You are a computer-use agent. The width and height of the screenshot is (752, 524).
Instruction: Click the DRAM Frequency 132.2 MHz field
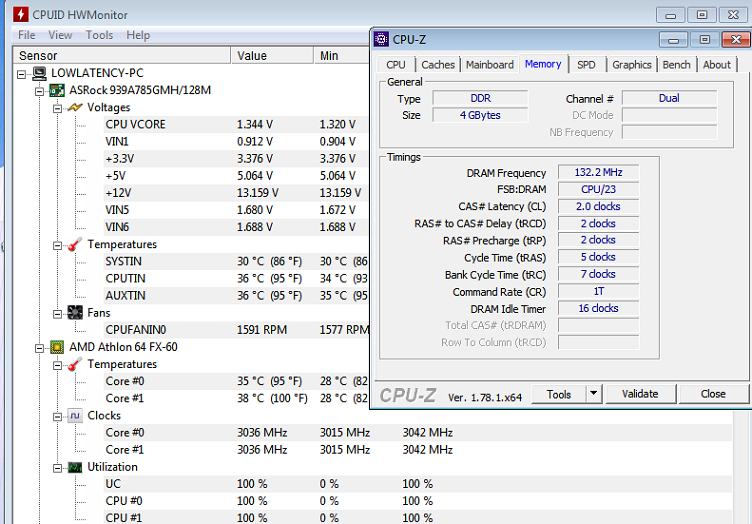click(599, 172)
